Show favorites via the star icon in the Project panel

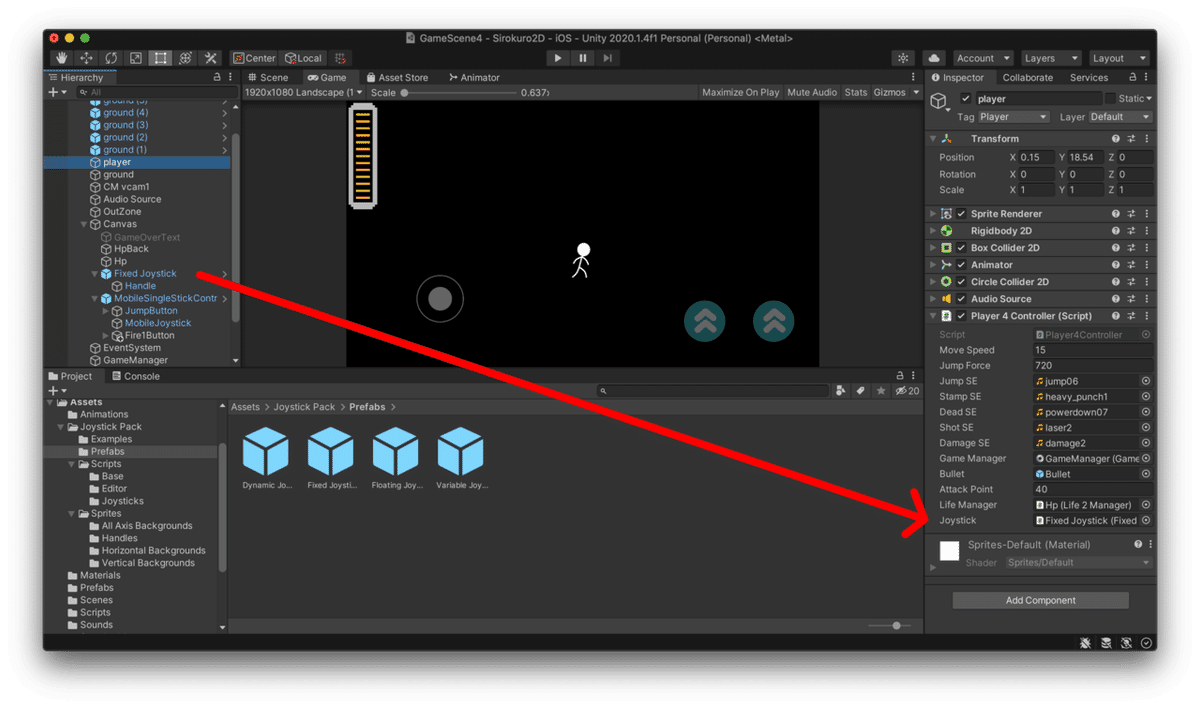(880, 391)
